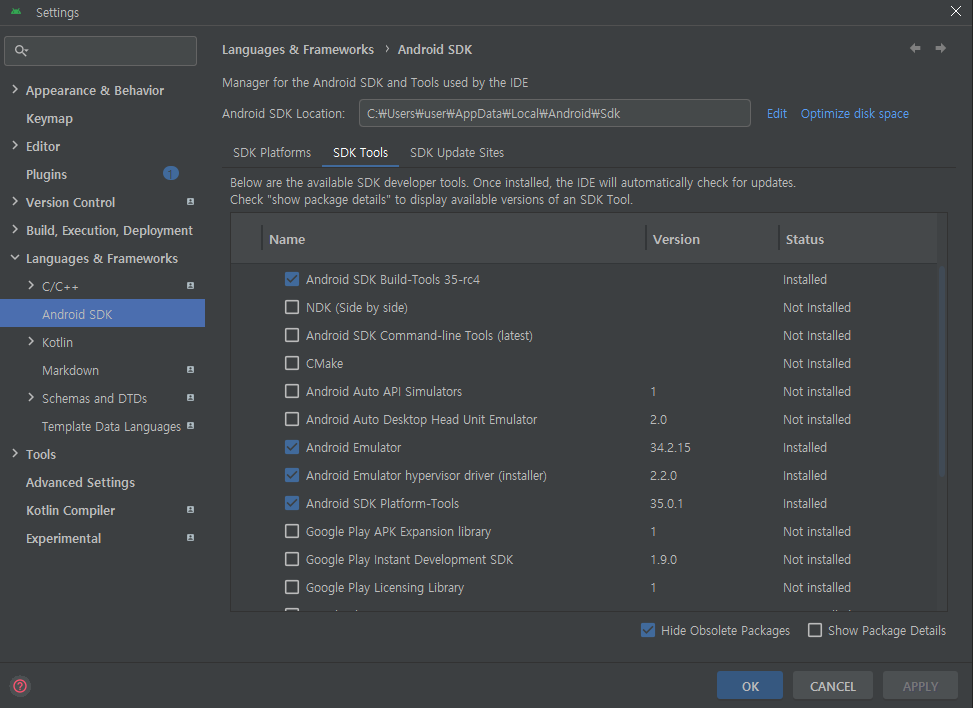973x708 pixels.
Task: Uncheck Android Emulator hypervisor driver checkbox
Action: point(292,475)
